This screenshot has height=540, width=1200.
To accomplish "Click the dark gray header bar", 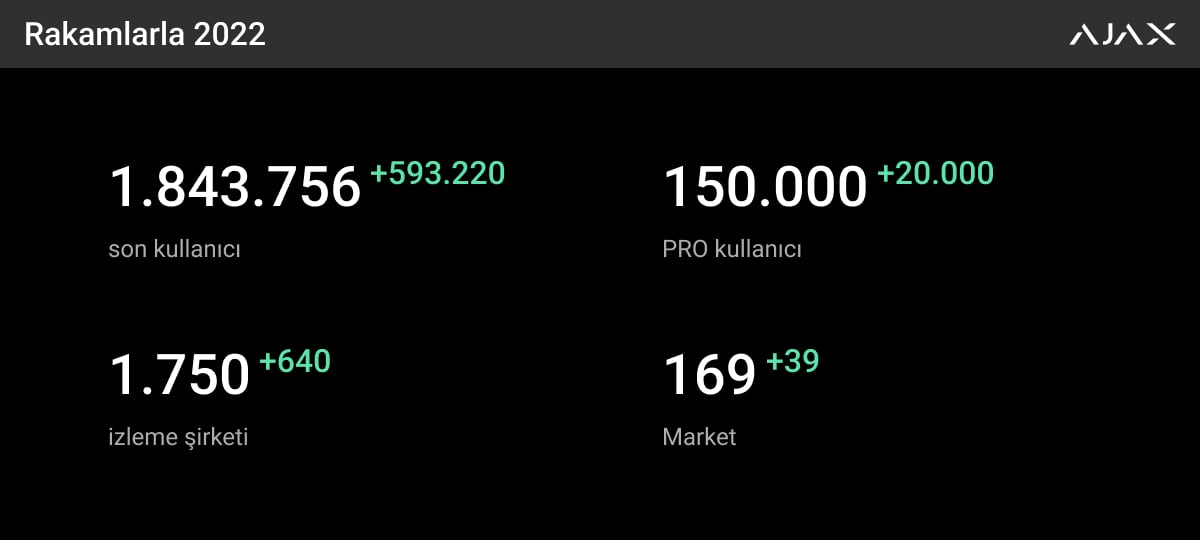I will pos(600,34).
